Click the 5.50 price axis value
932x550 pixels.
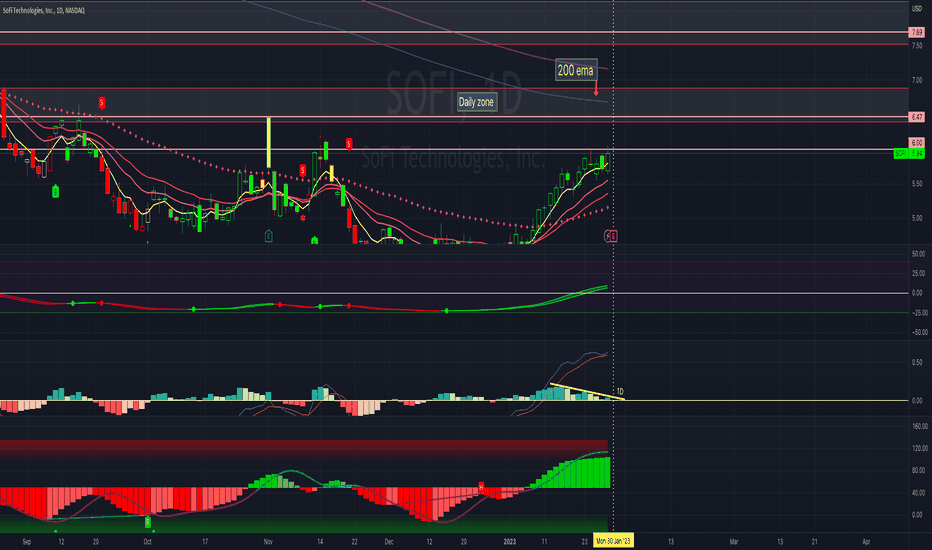917,184
